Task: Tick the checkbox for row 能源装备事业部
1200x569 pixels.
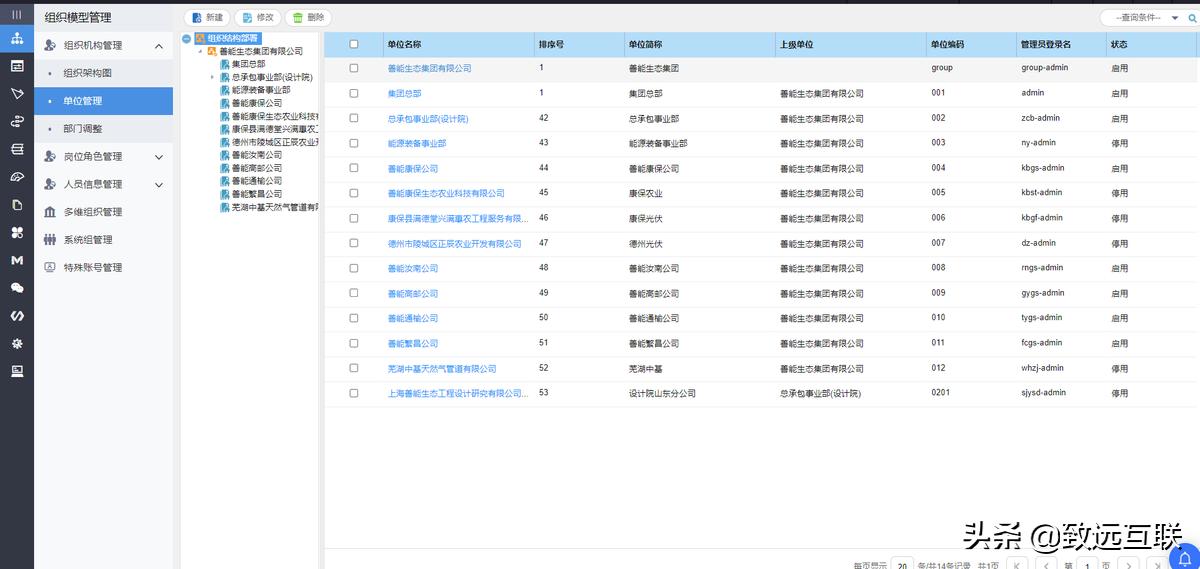Action: coord(354,143)
